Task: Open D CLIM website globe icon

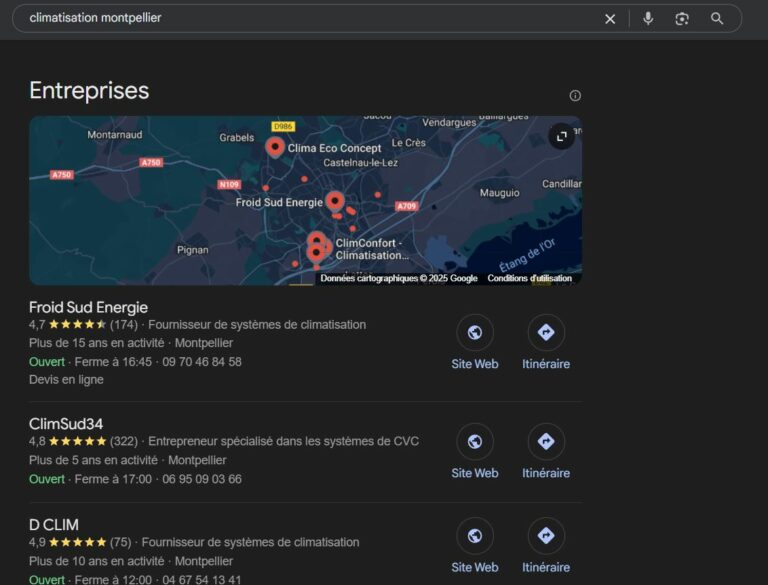Action: pyautogui.click(x=475, y=536)
